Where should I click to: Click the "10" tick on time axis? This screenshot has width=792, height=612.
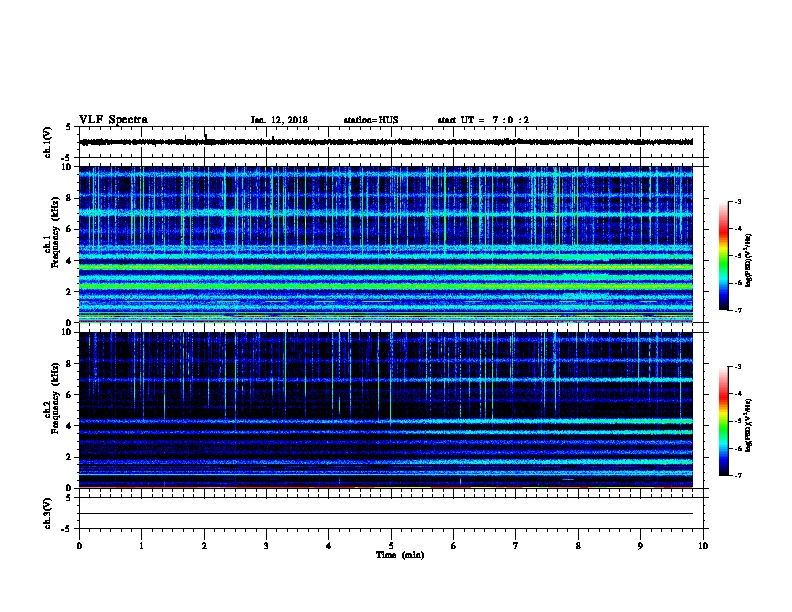pyautogui.click(x=703, y=546)
